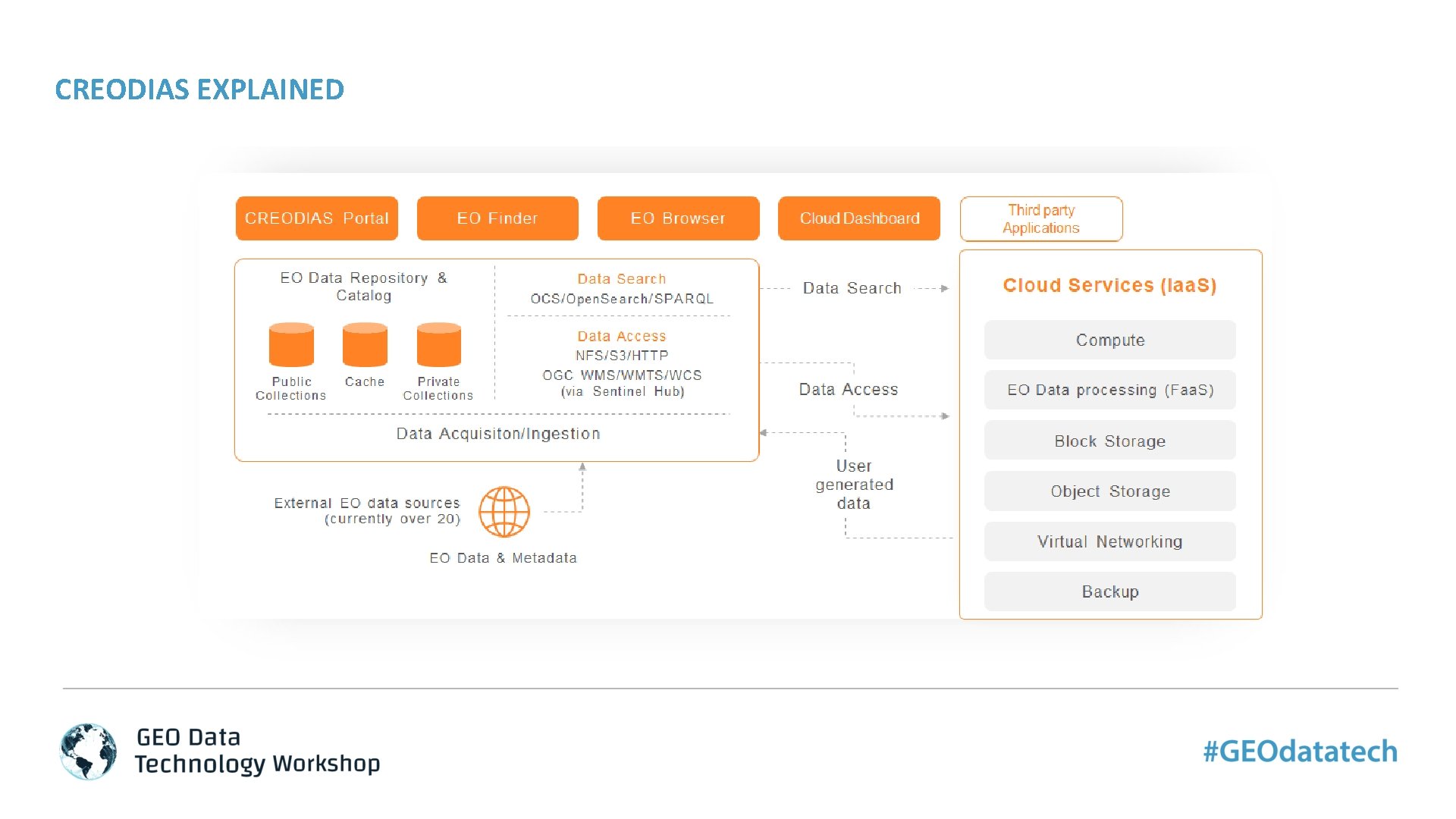This screenshot has height=819, width=1456.
Task: Select the EO Browser orange tile
Action: point(678,218)
